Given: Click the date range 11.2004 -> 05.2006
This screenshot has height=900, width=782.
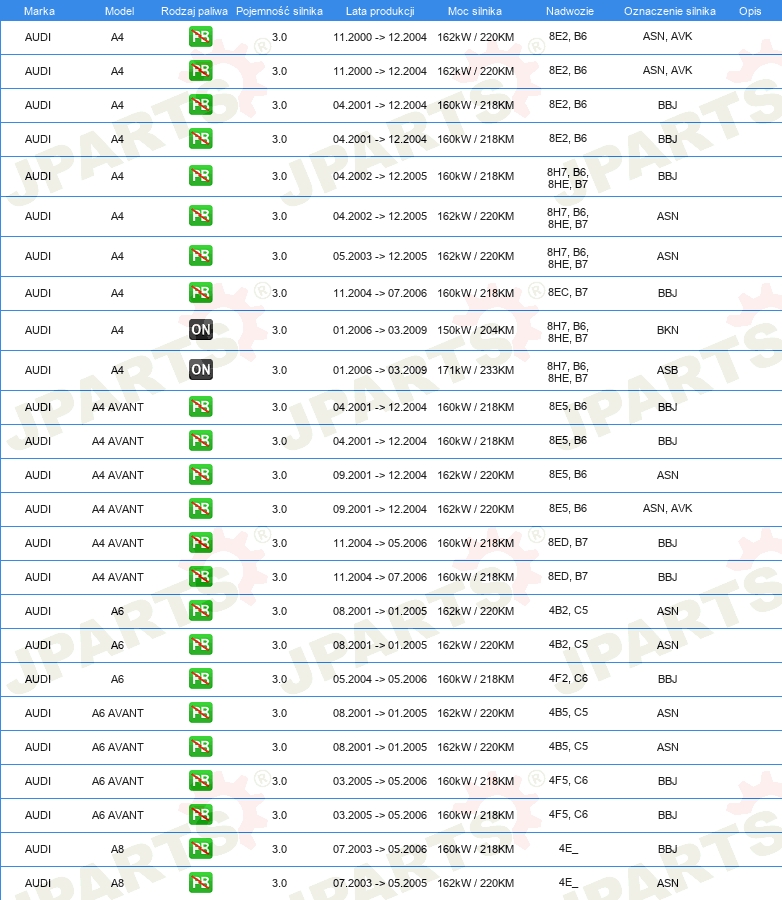Looking at the screenshot, I should pos(380,543).
